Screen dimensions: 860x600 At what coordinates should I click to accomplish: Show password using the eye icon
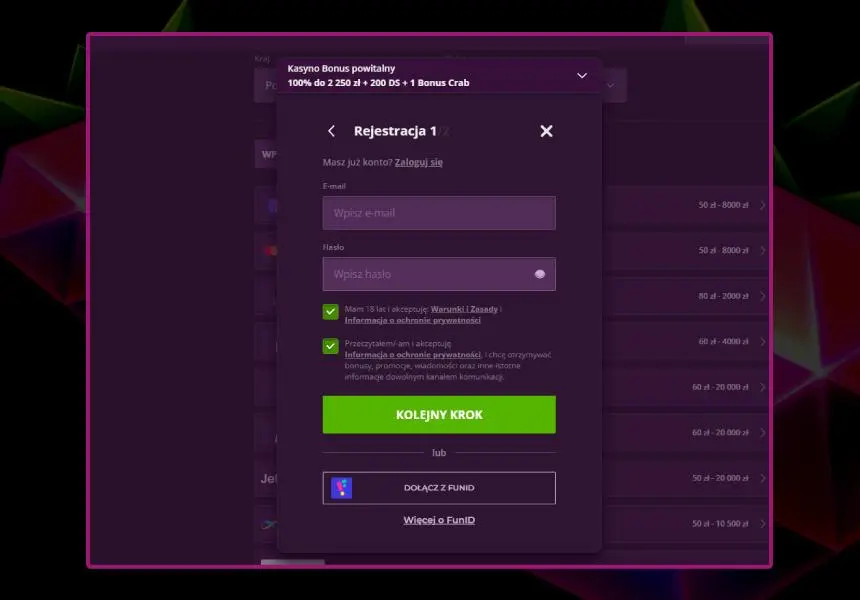point(540,274)
